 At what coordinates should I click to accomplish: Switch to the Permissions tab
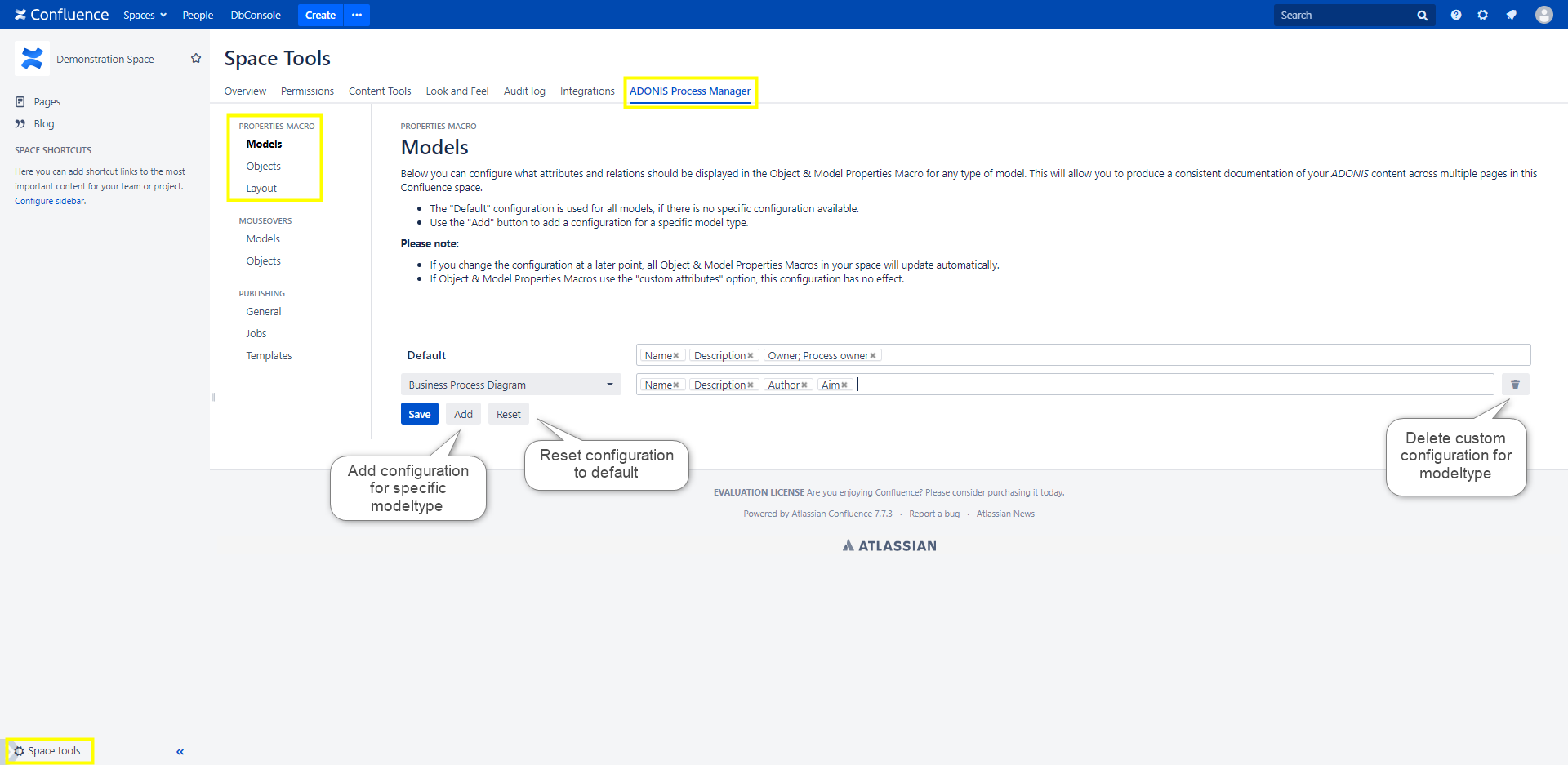point(307,91)
